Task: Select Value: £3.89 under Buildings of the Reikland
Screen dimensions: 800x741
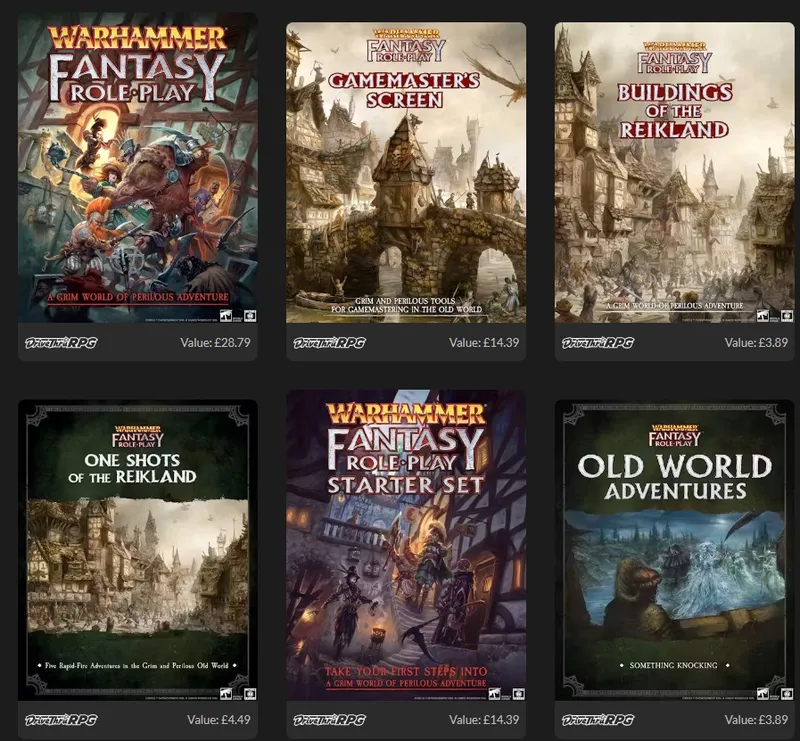Action: pos(756,342)
